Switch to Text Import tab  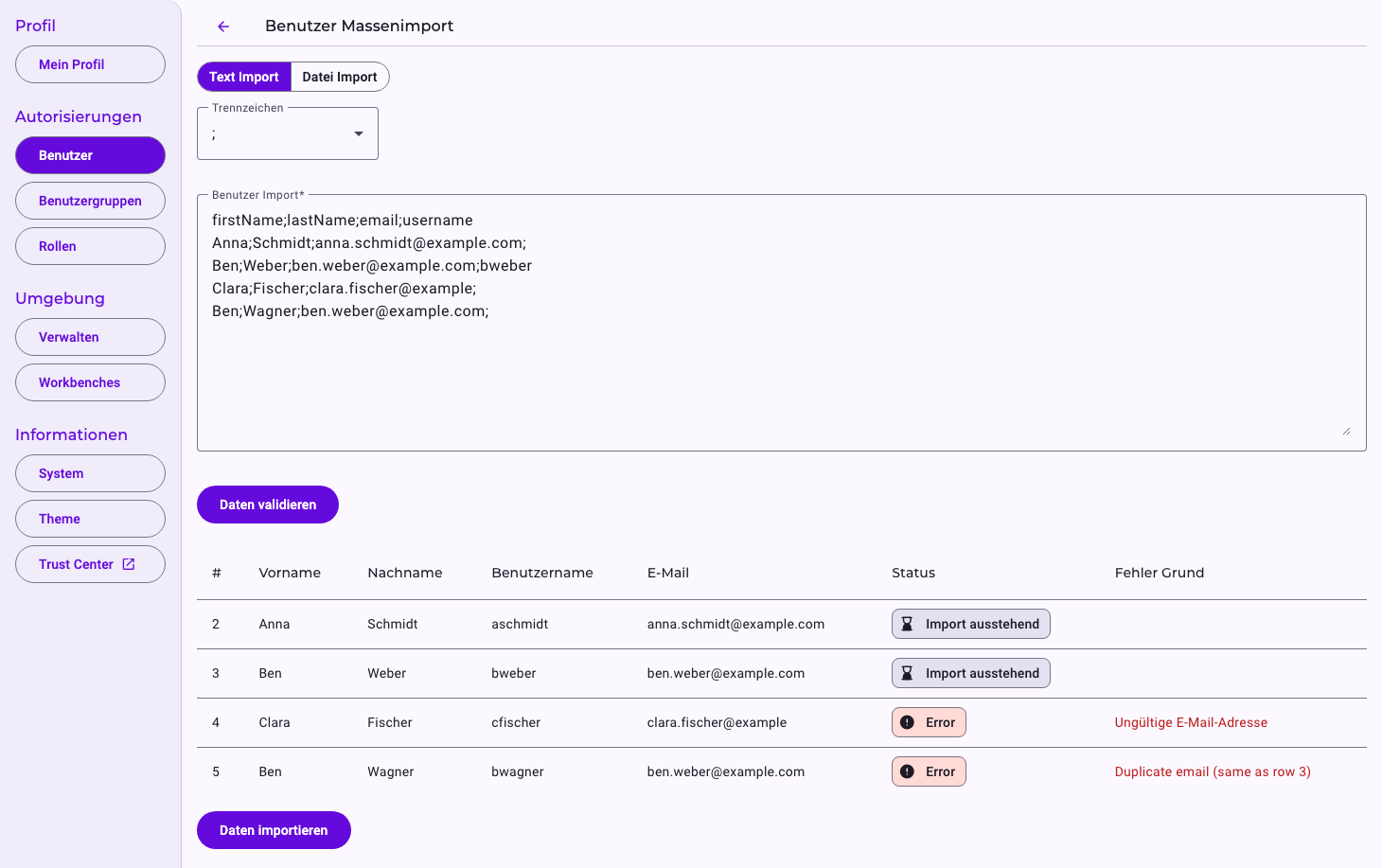click(244, 77)
